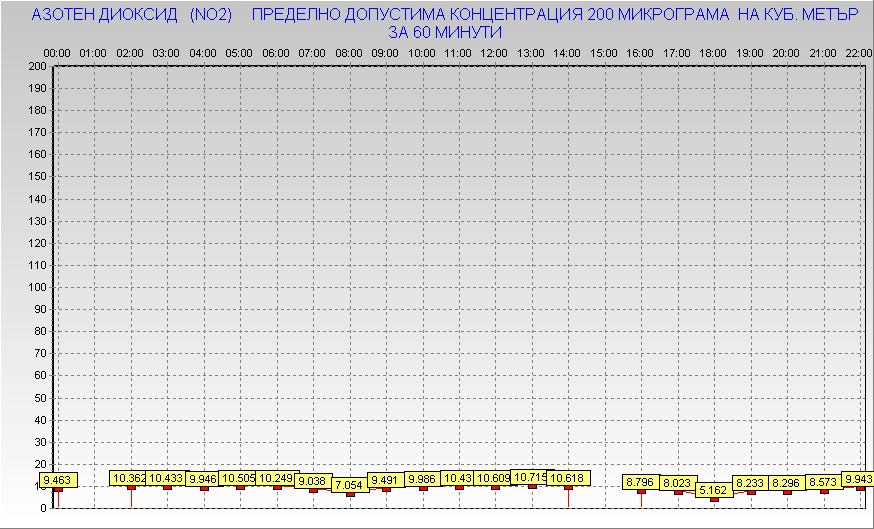Click the 7.054 data point label
Image resolution: width=874 pixels, height=529 pixels.
[349, 485]
